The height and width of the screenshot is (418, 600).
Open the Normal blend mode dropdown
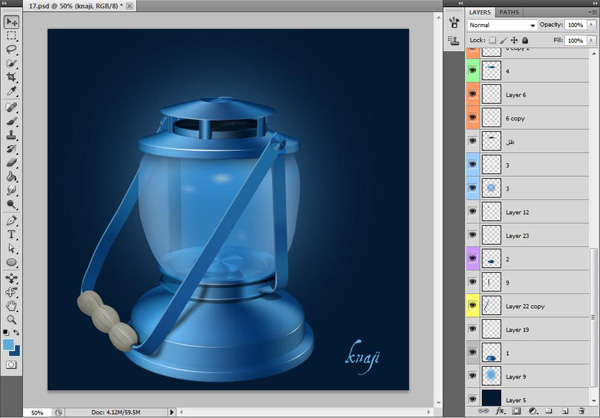[x=504, y=25]
